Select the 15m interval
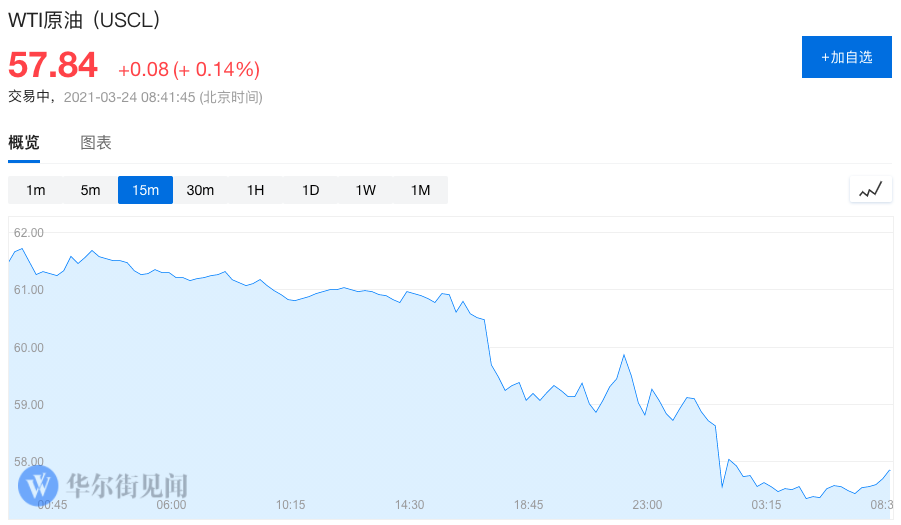Viewport: 901px width, 525px height. pyautogui.click(x=146, y=190)
